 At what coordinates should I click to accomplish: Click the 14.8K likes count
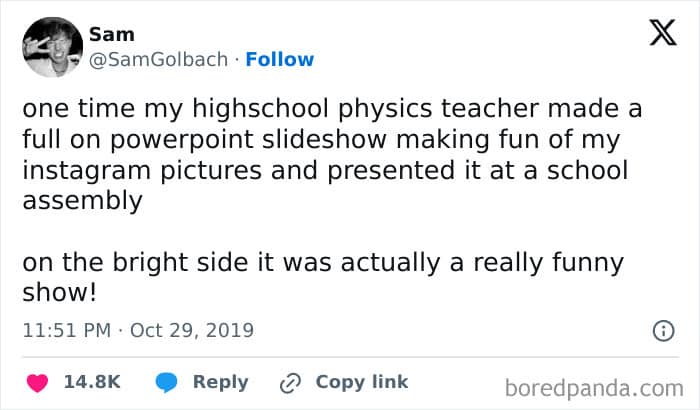pyautogui.click(x=92, y=382)
